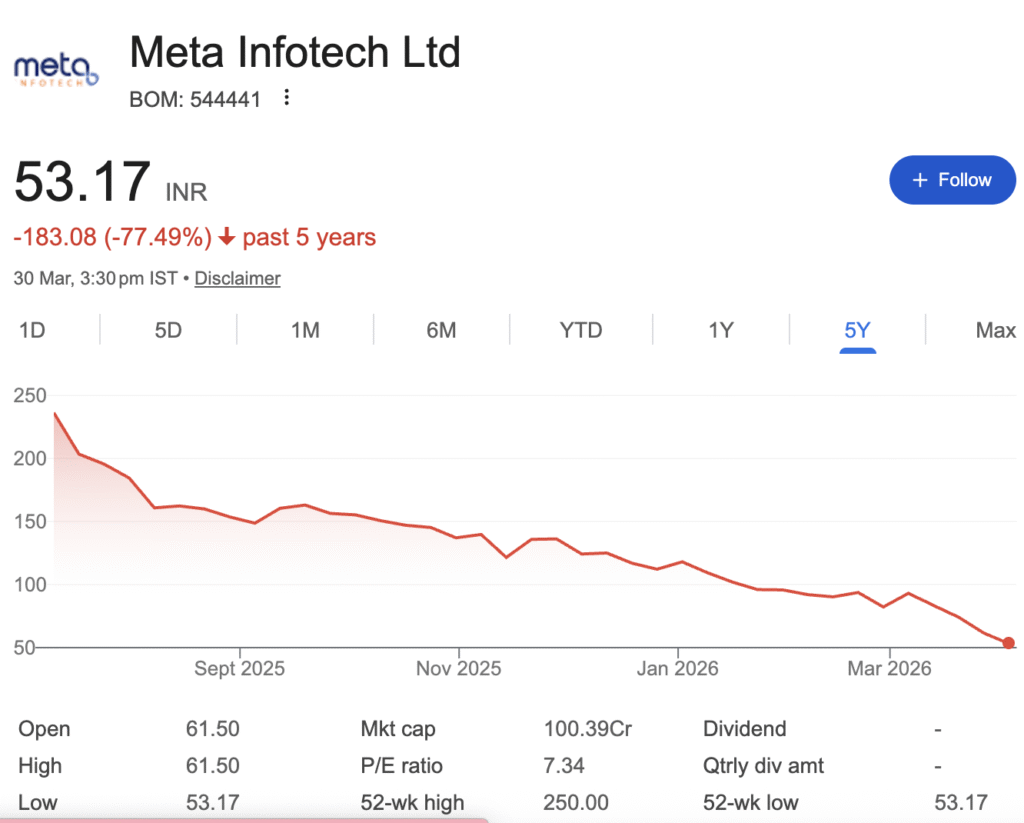Show the Max time range
Viewport: 1024px width, 823px height.
pyautogui.click(x=995, y=330)
